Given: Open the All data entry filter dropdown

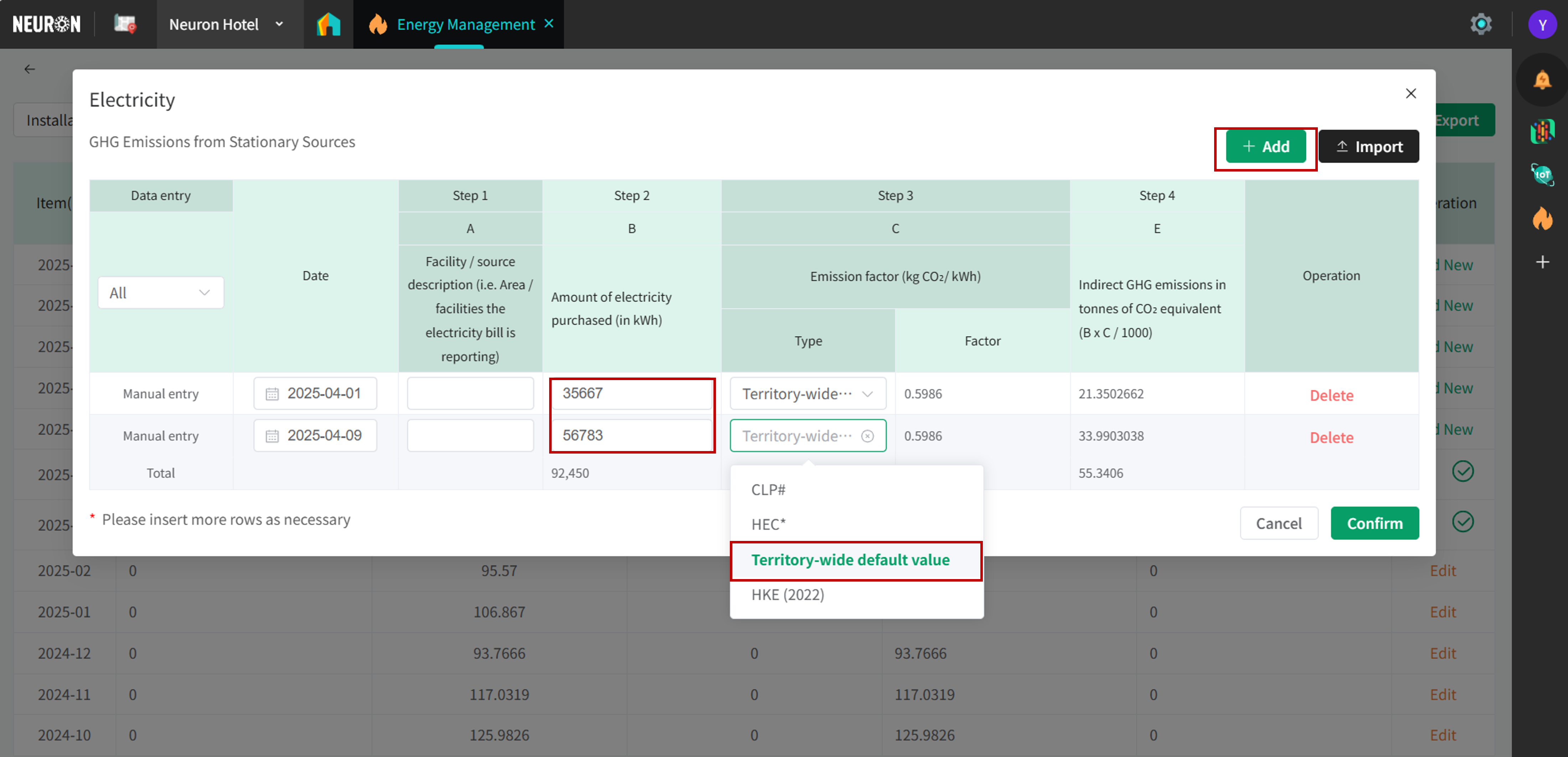Looking at the screenshot, I should 161,293.
